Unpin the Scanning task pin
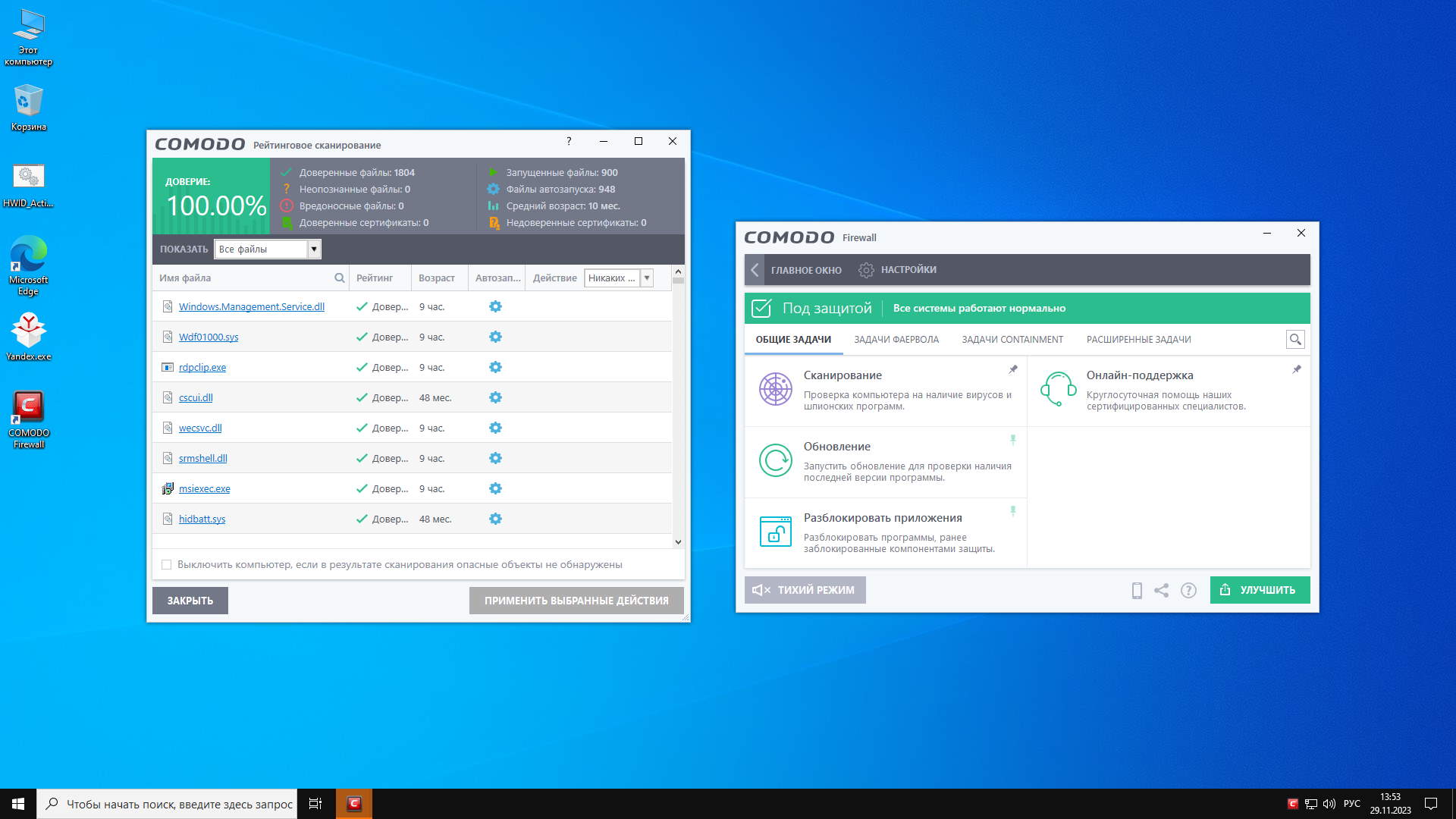Screen dimensions: 1456x819 pos(1012,369)
